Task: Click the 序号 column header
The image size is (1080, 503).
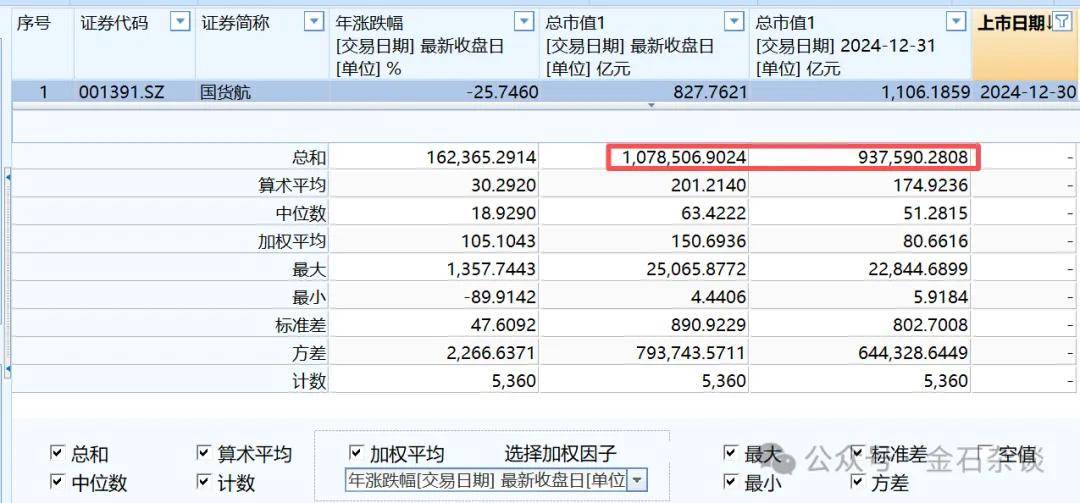Action: (x=33, y=23)
